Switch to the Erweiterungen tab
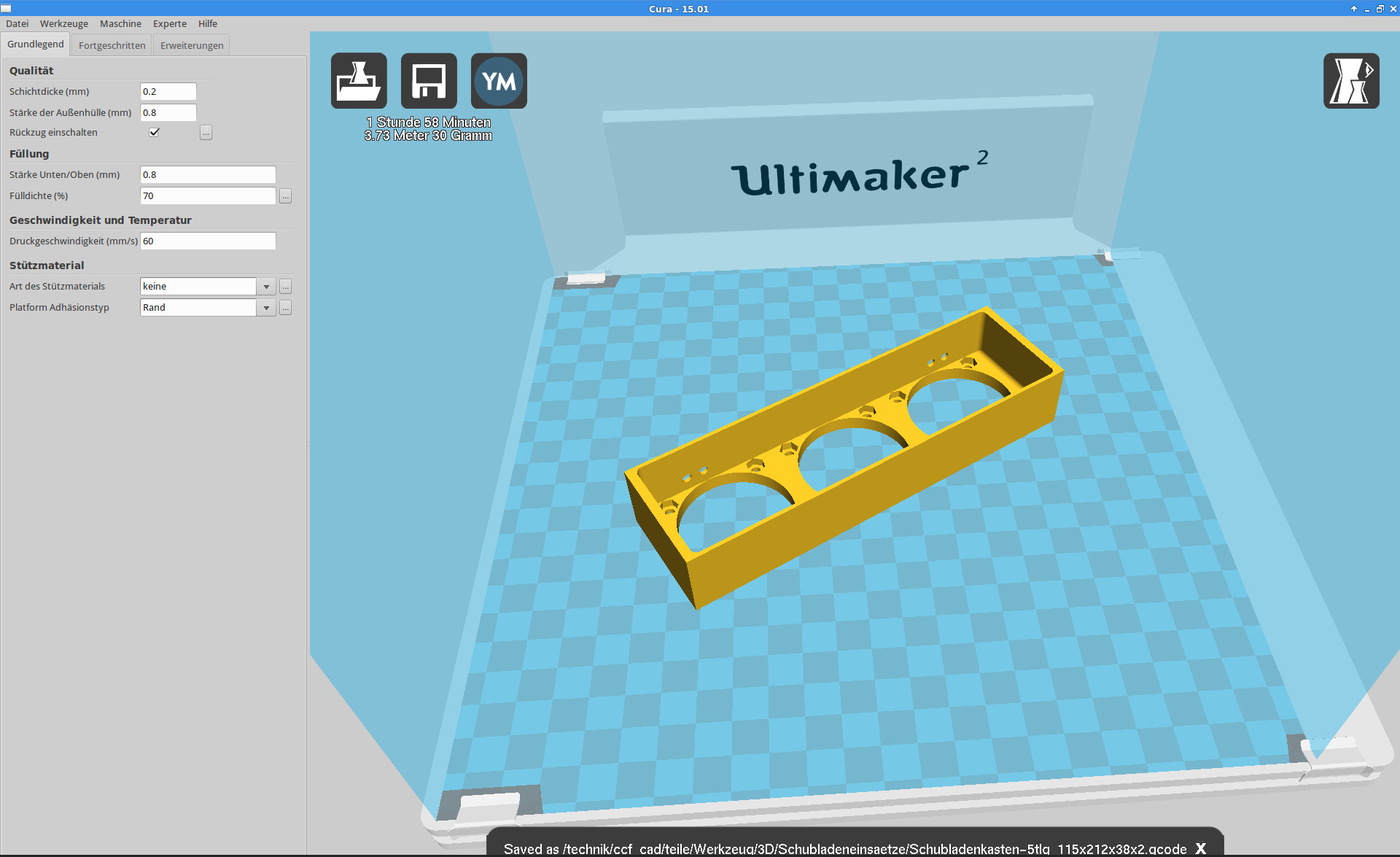1400x857 pixels. click(x=192, y=45)
